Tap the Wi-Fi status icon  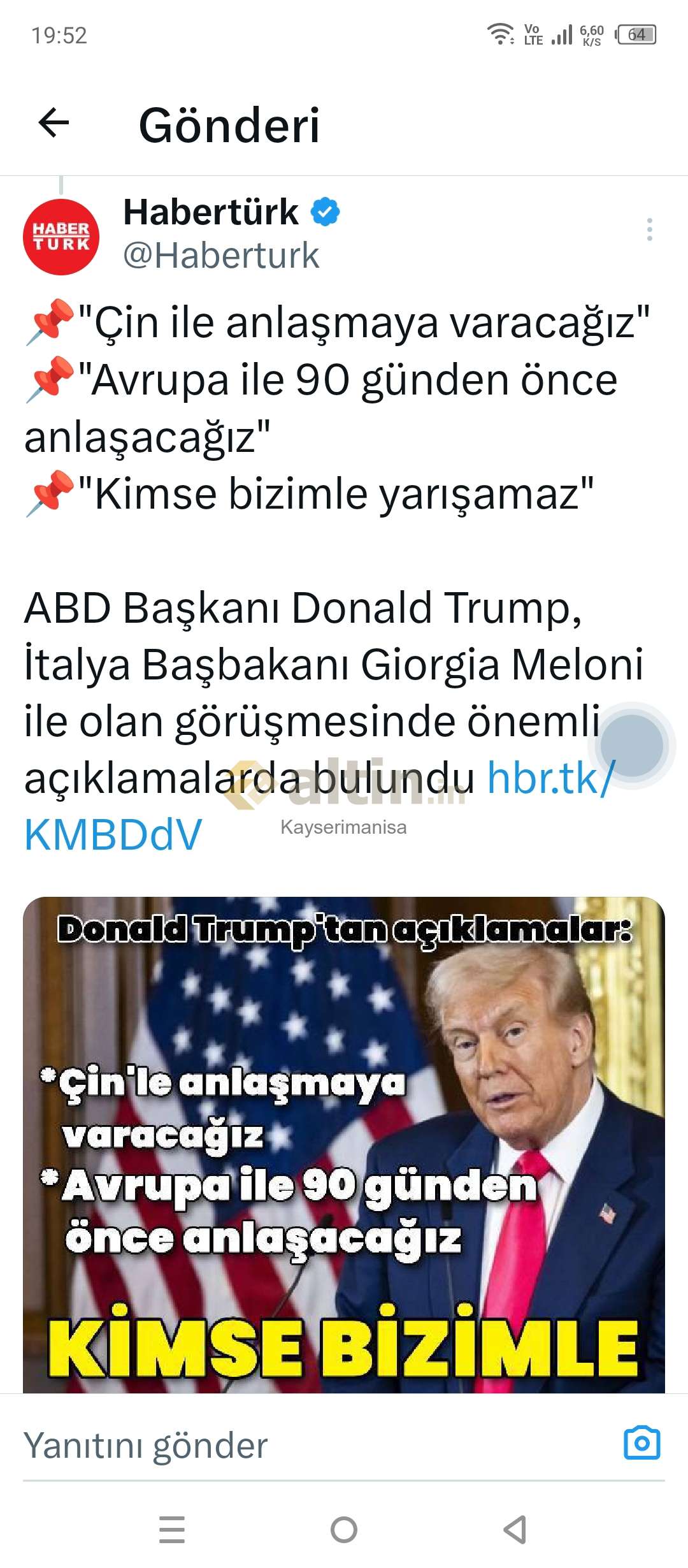pos(501,34)
